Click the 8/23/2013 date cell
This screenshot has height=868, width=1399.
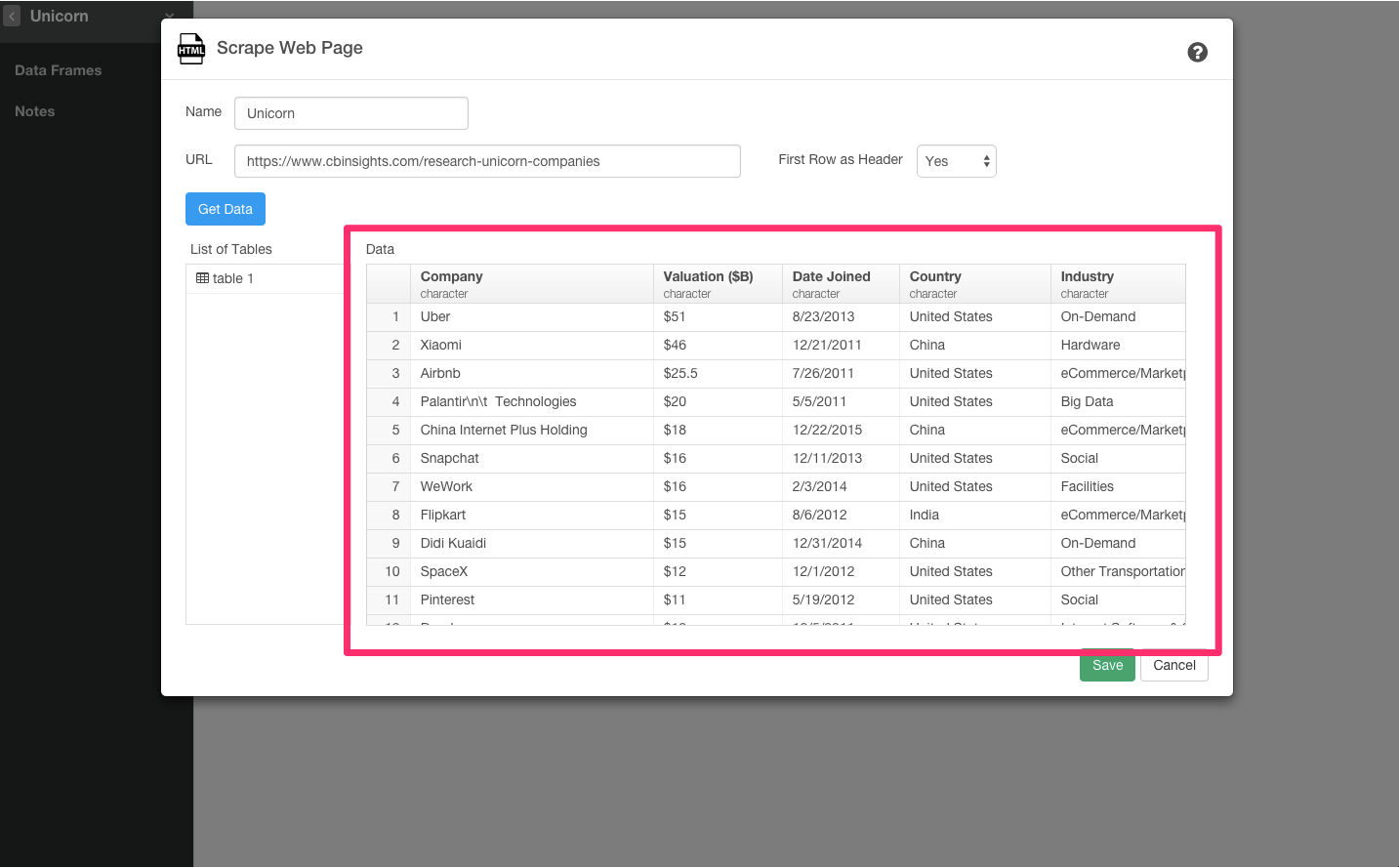[841, 316]
